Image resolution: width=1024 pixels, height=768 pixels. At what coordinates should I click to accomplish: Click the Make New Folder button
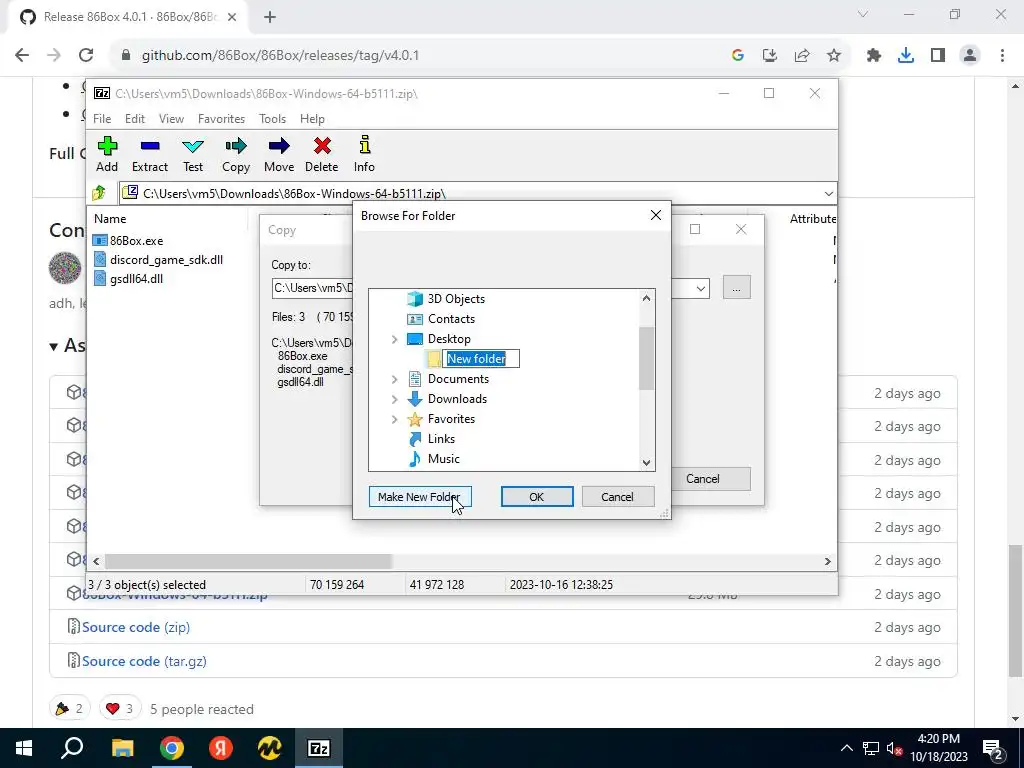(x=419, y=497)
